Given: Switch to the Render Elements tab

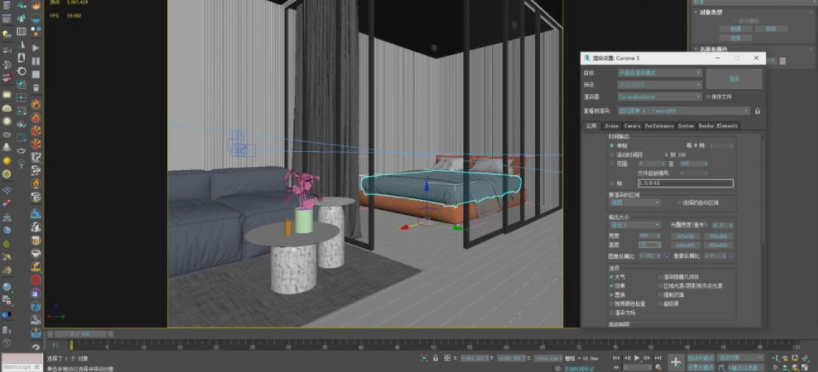Looking at the screenshot, I should click(718, 126).
